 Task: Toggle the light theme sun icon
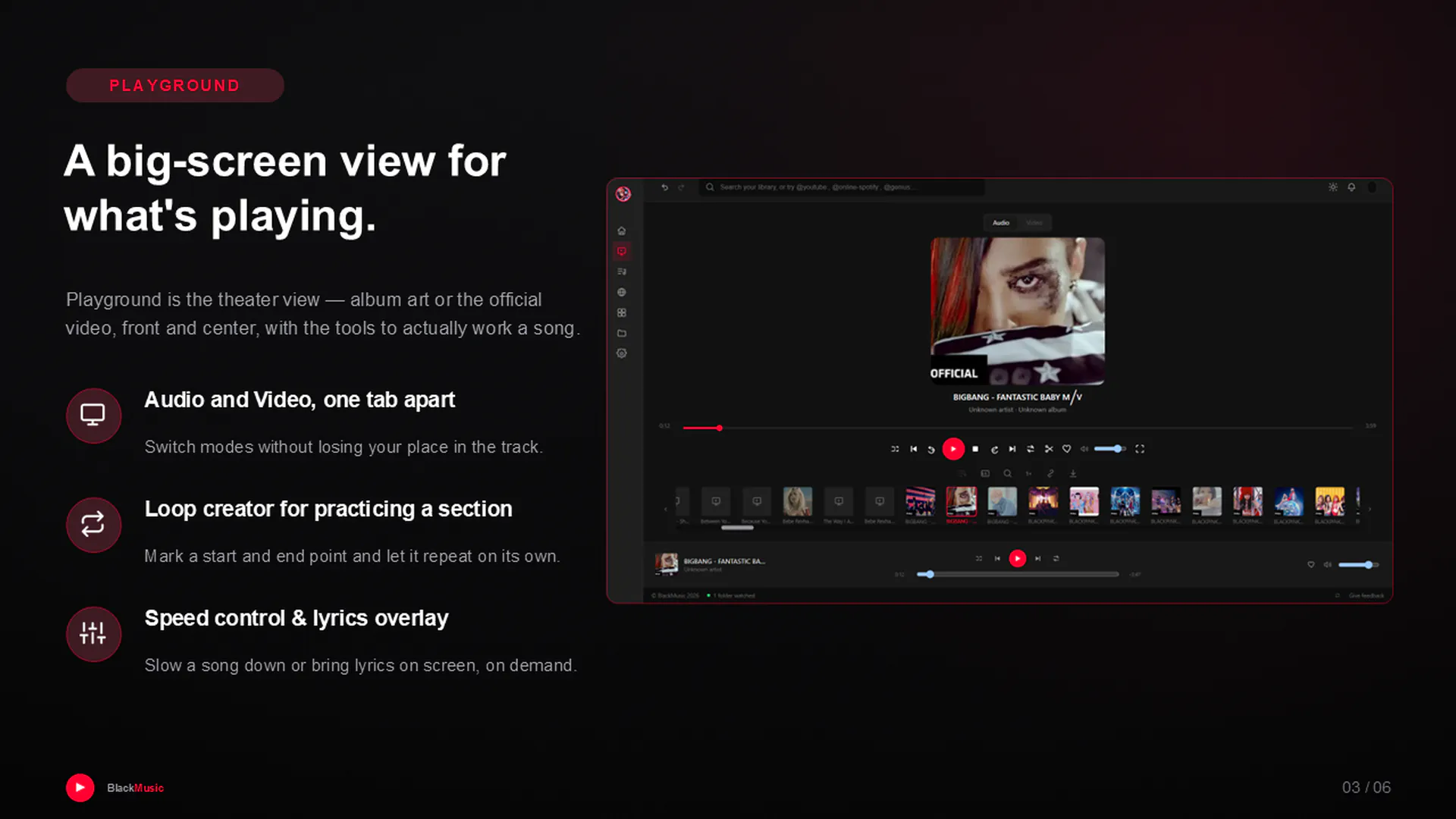click(x=1332, y=187)
